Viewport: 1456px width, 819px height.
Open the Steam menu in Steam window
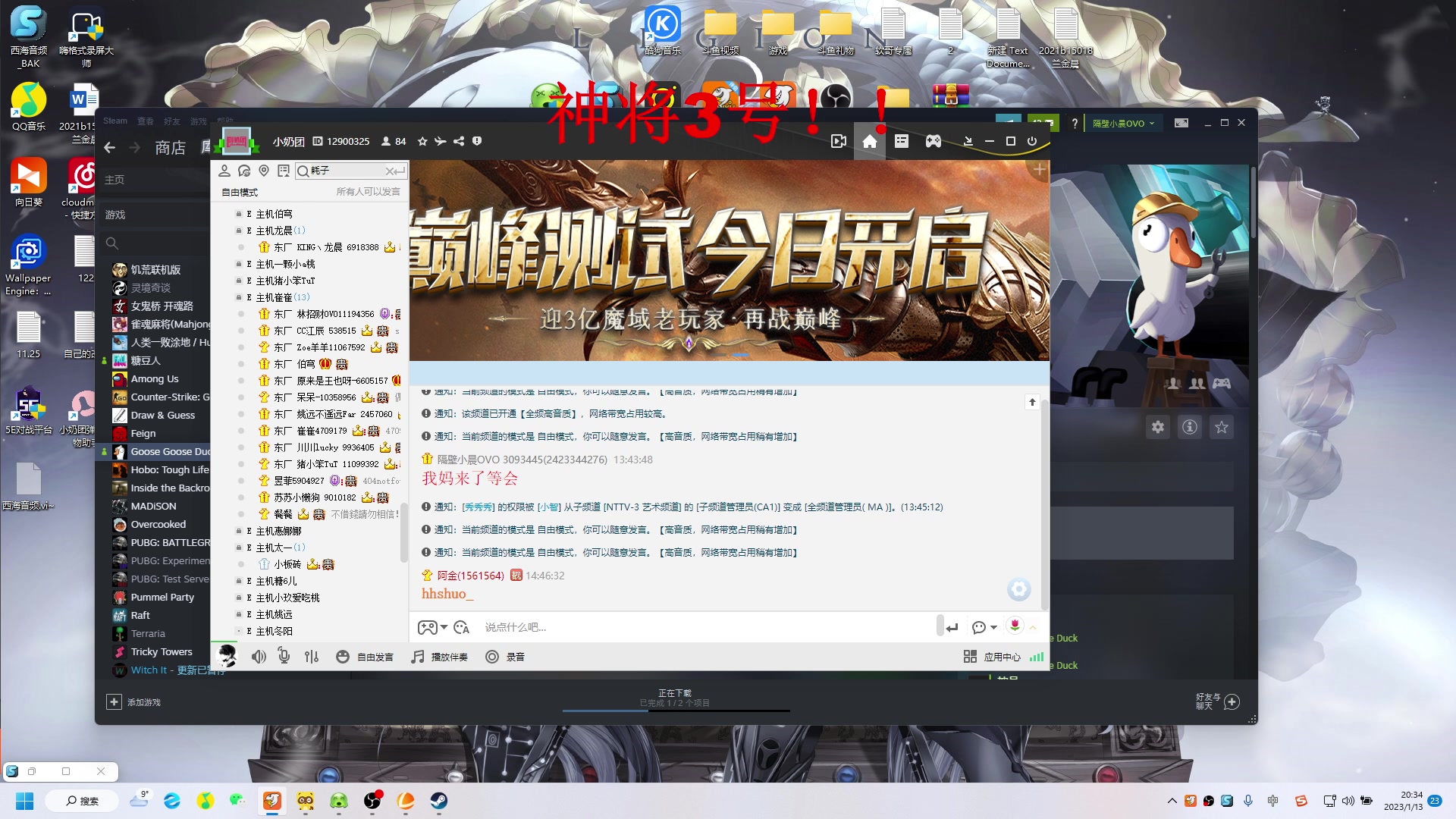point(115,121)
